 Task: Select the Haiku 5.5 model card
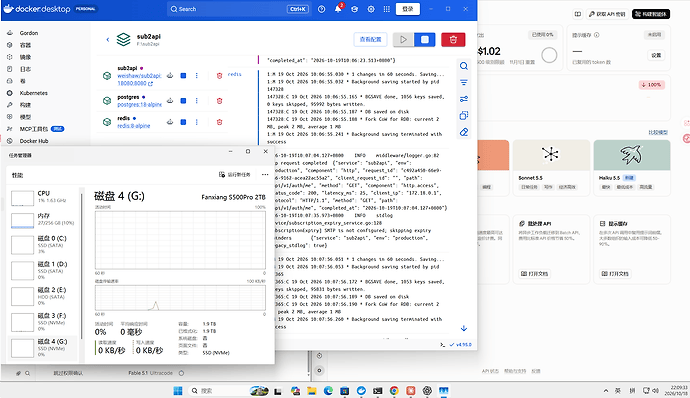(632, 168)
